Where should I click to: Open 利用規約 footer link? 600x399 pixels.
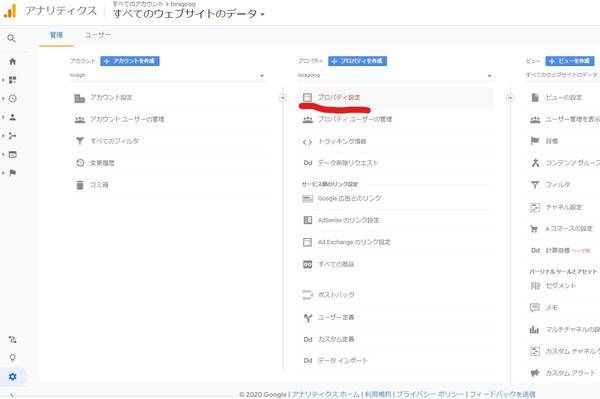[378, 394]
